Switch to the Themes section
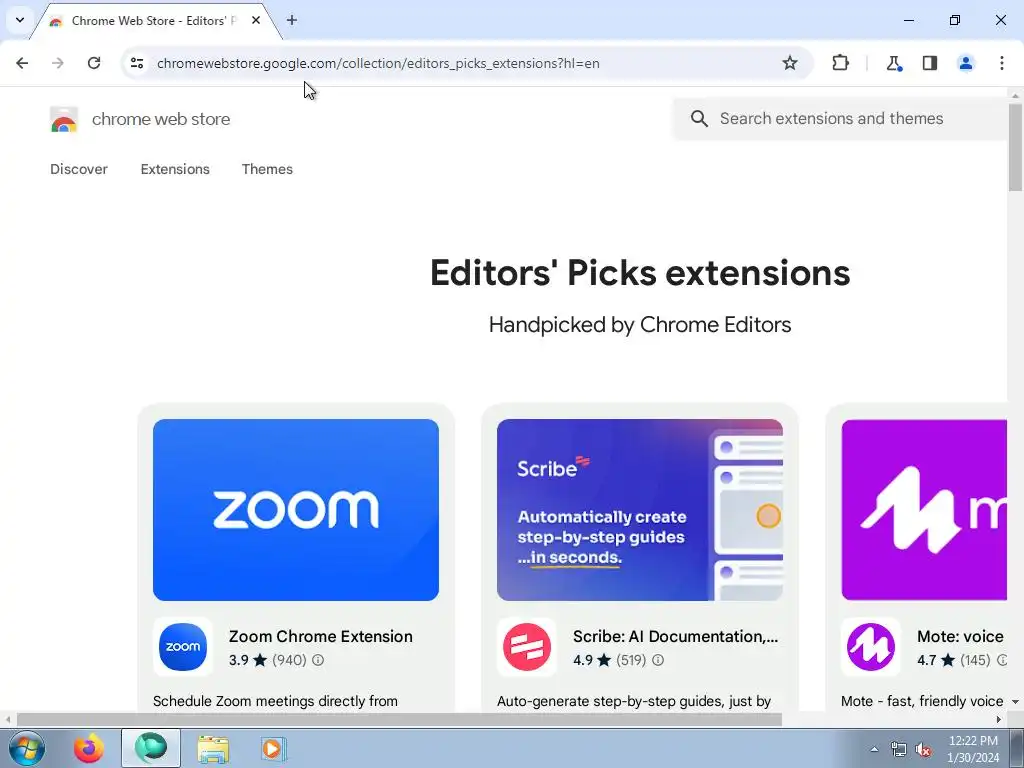This screenshot has height=768, width=1024. coord(267,169)
